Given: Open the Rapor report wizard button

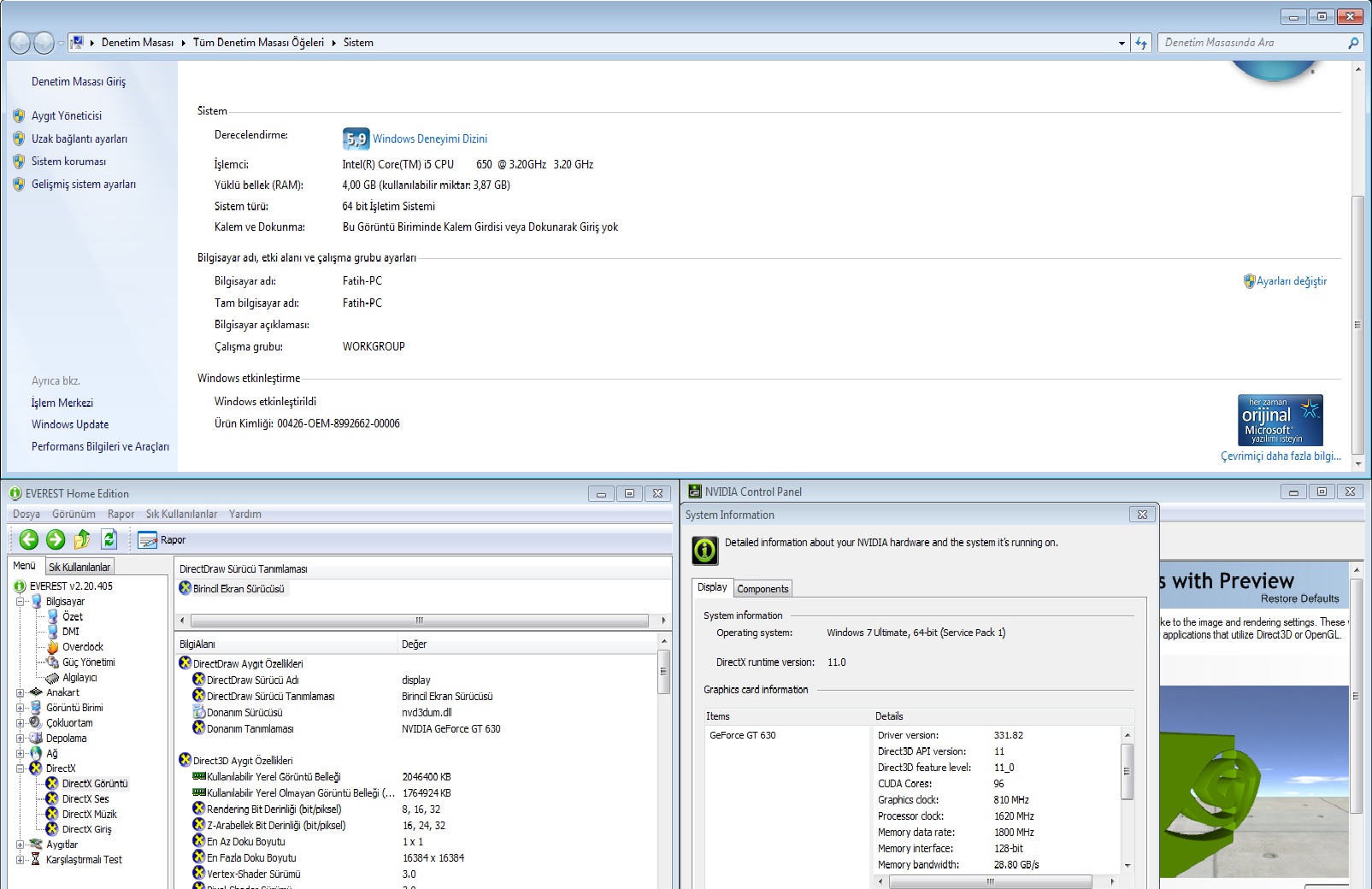Looking at the screenshot, I should click(x=162, y=540).
